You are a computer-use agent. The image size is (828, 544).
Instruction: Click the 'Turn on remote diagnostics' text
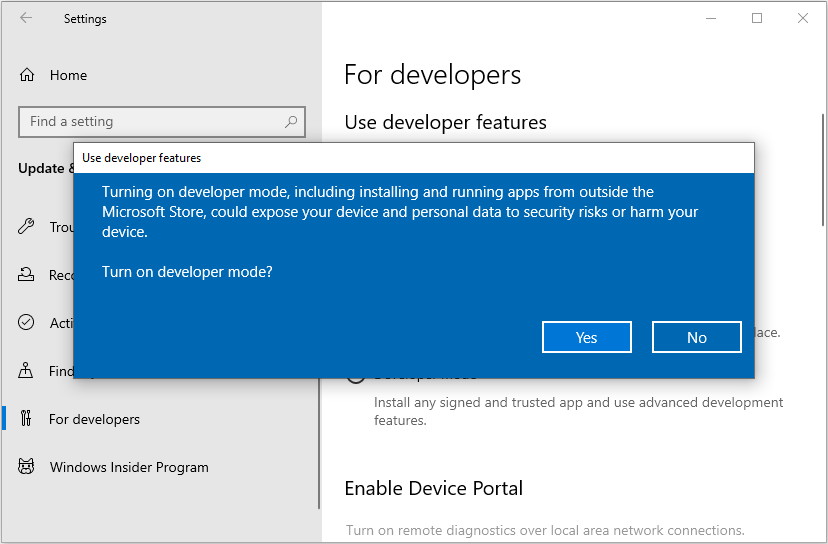click(x=545, y=530)
